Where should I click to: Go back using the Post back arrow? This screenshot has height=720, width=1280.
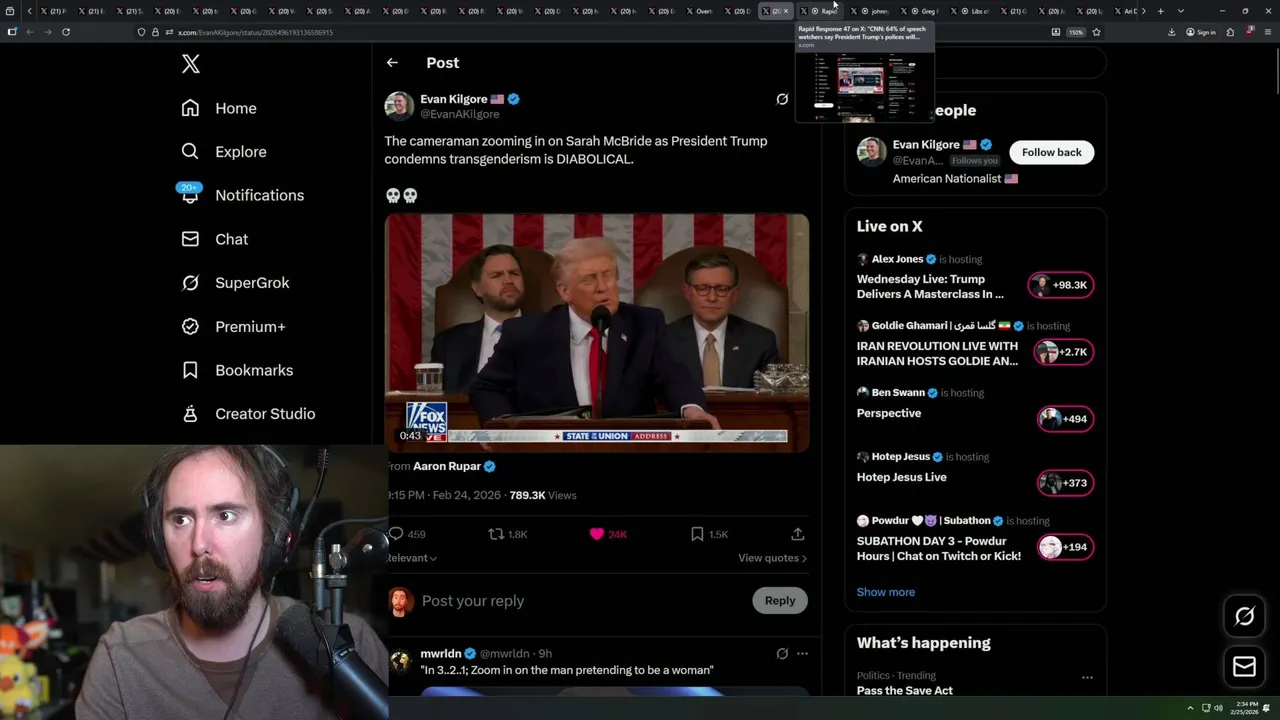(392, 62)
